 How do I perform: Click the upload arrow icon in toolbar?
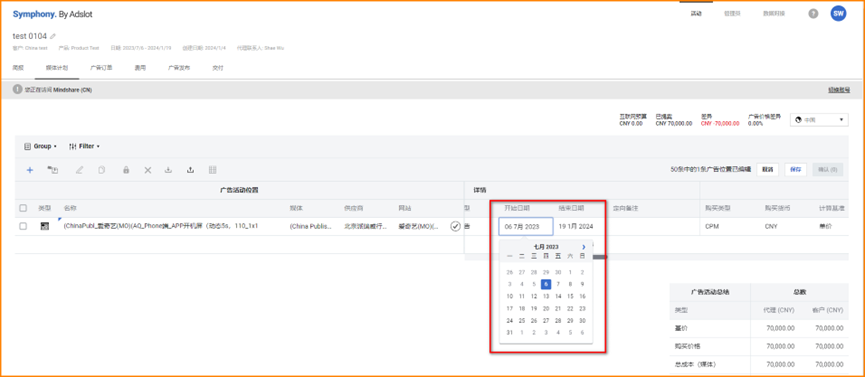190,171
